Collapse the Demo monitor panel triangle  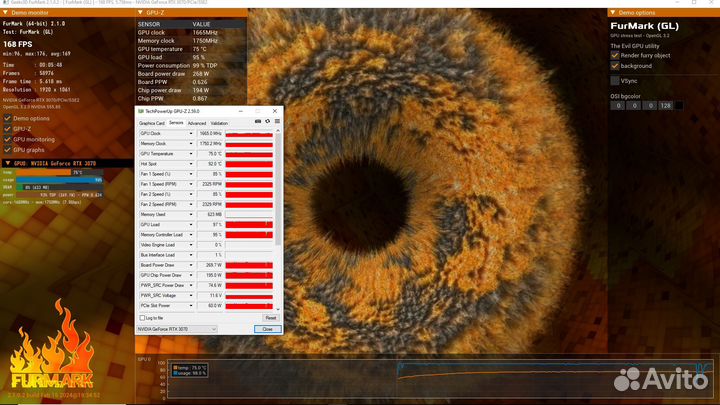coord(6,13)
